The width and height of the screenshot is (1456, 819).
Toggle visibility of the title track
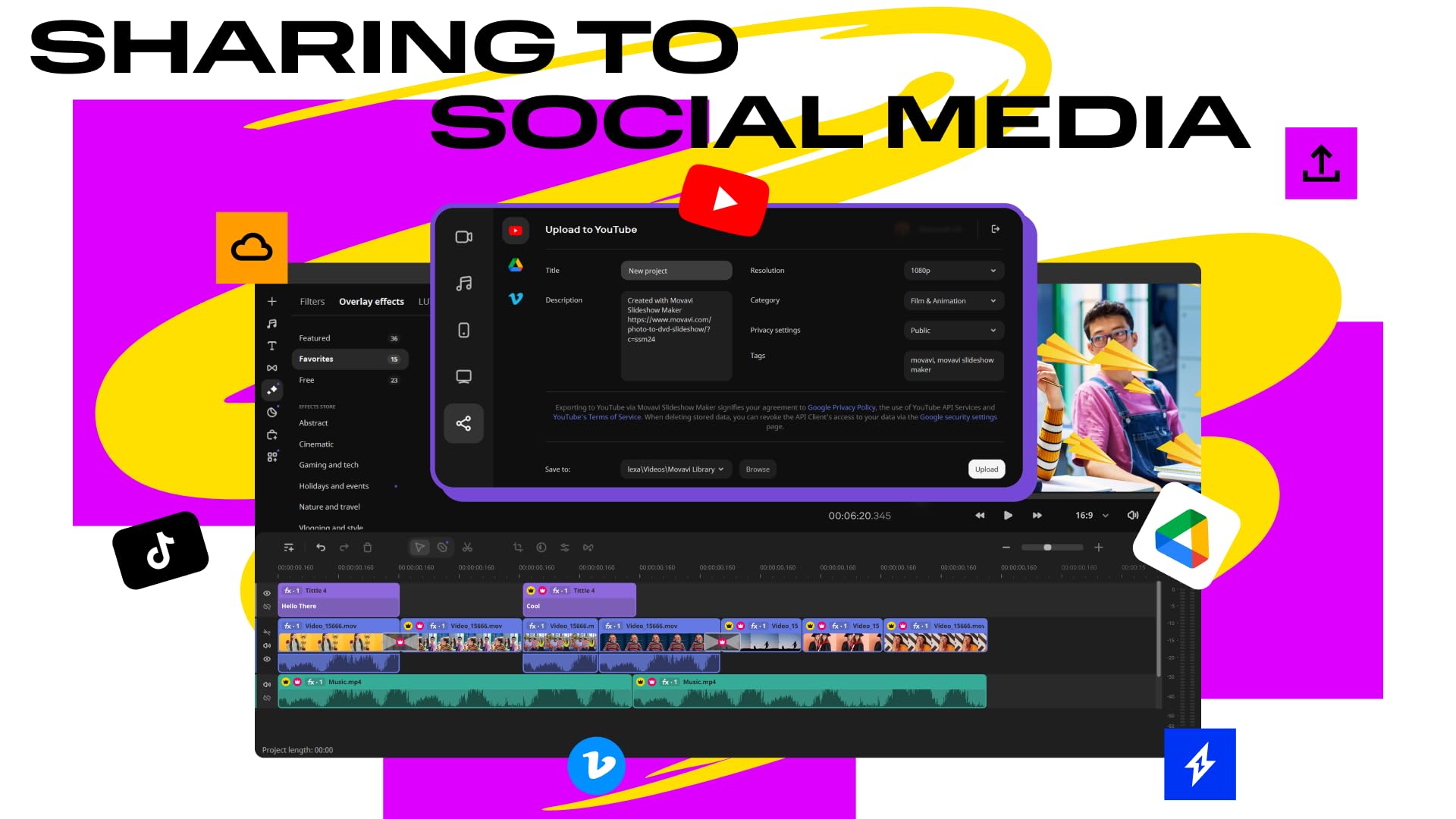[267, 594]
